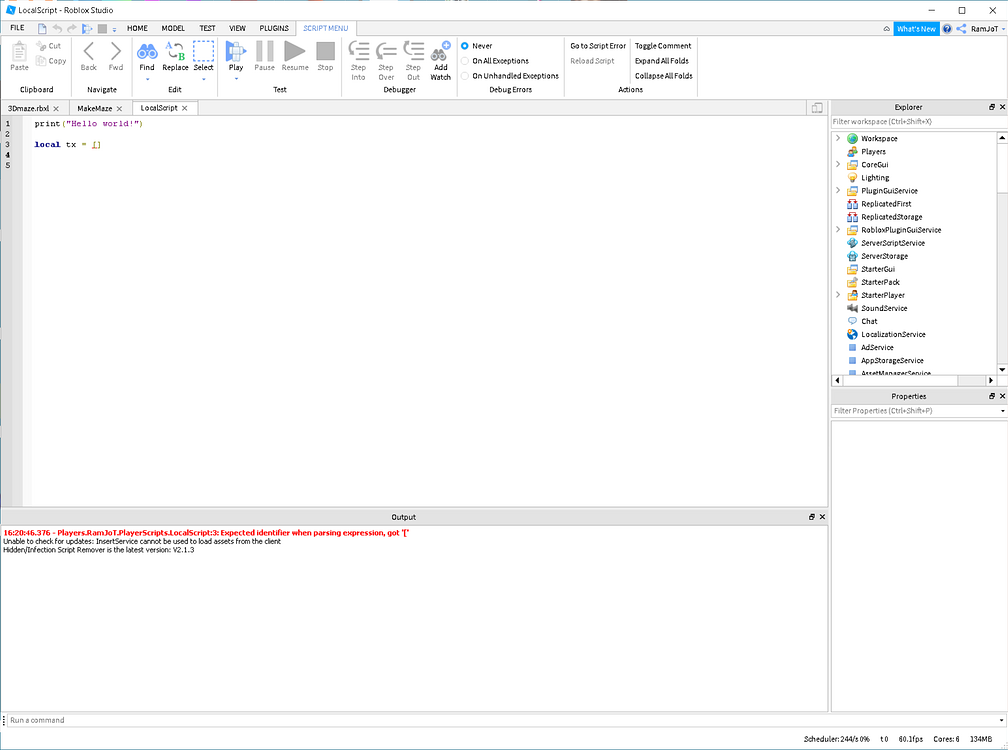Close the Properties panel
The height and width of the screenshot is (750, 1008).
pos(1002,396)
